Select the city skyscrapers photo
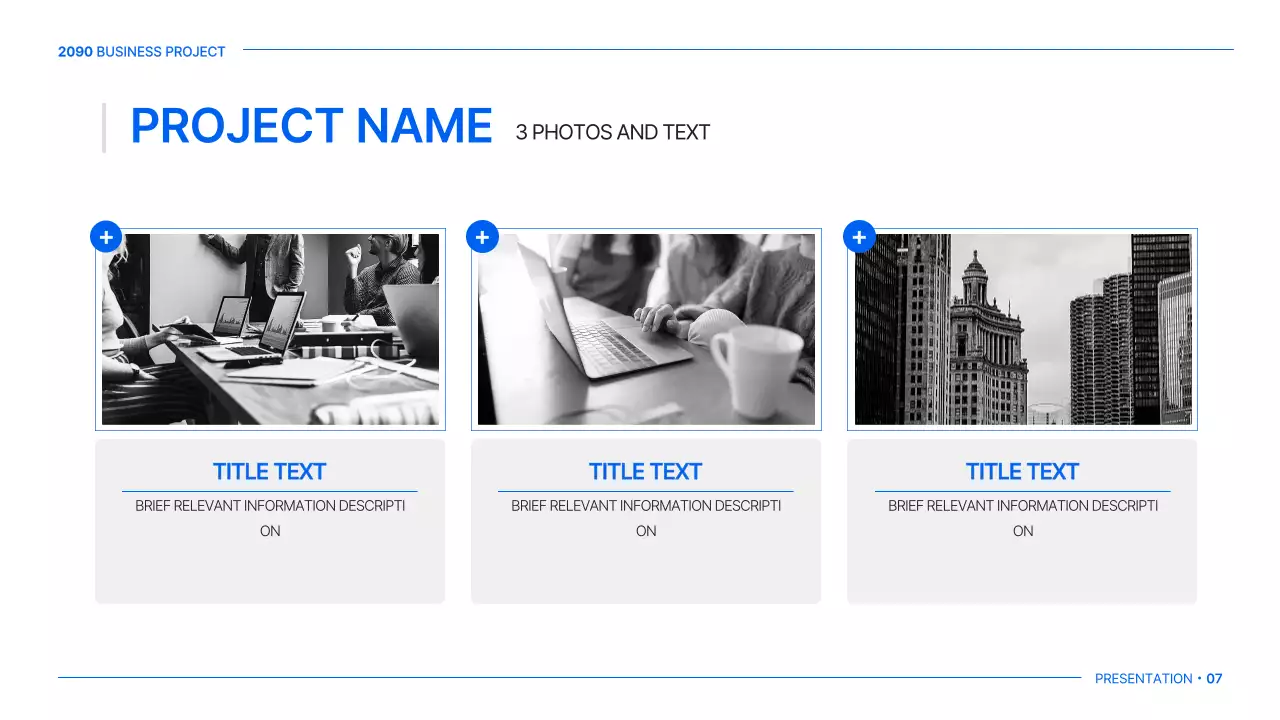Image resolution: width=1280 pixels, height=720 pixels. pos(1022,330)
